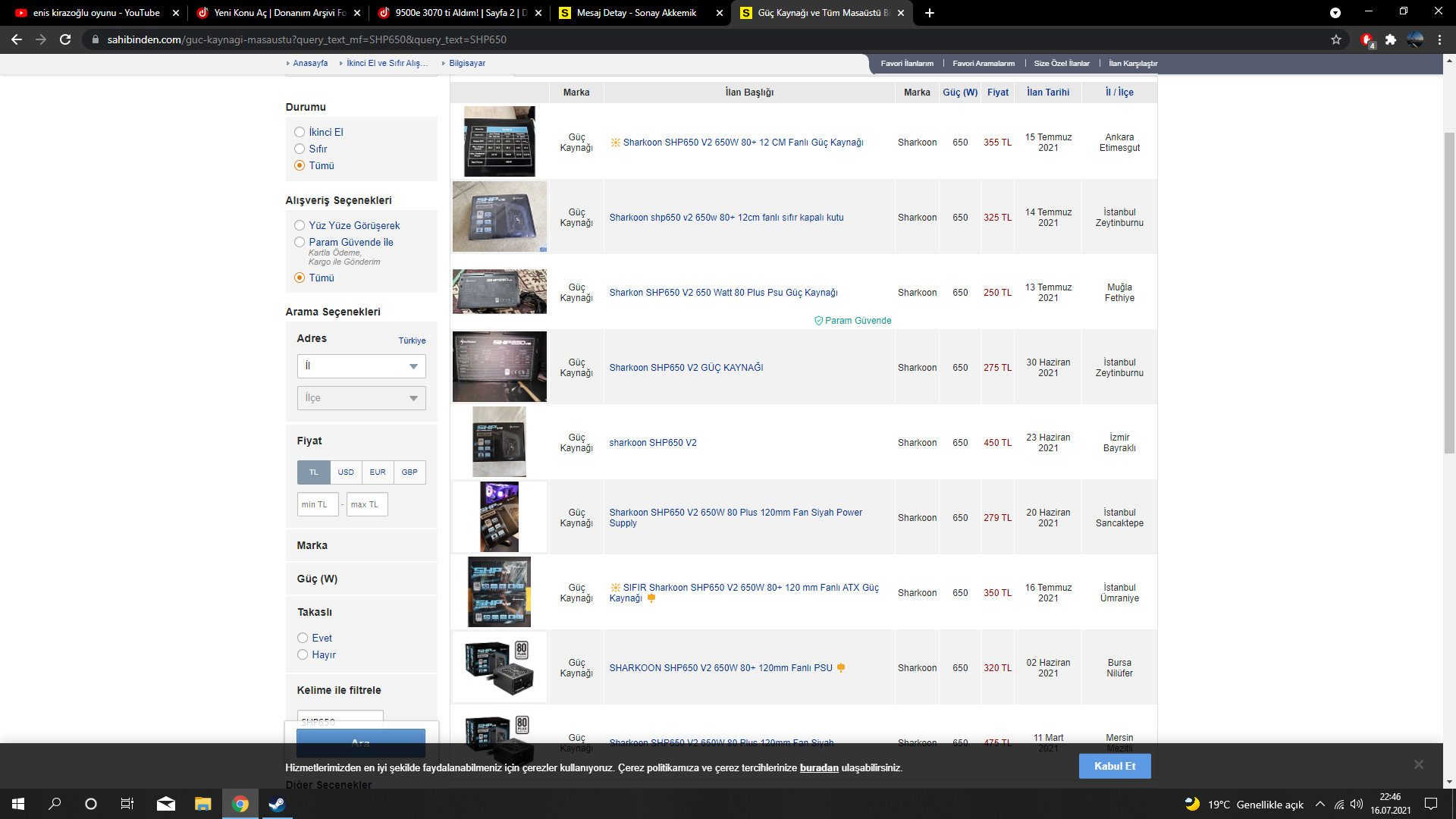Close the YouTube enis kirazoğlu tab

point(176,13)
